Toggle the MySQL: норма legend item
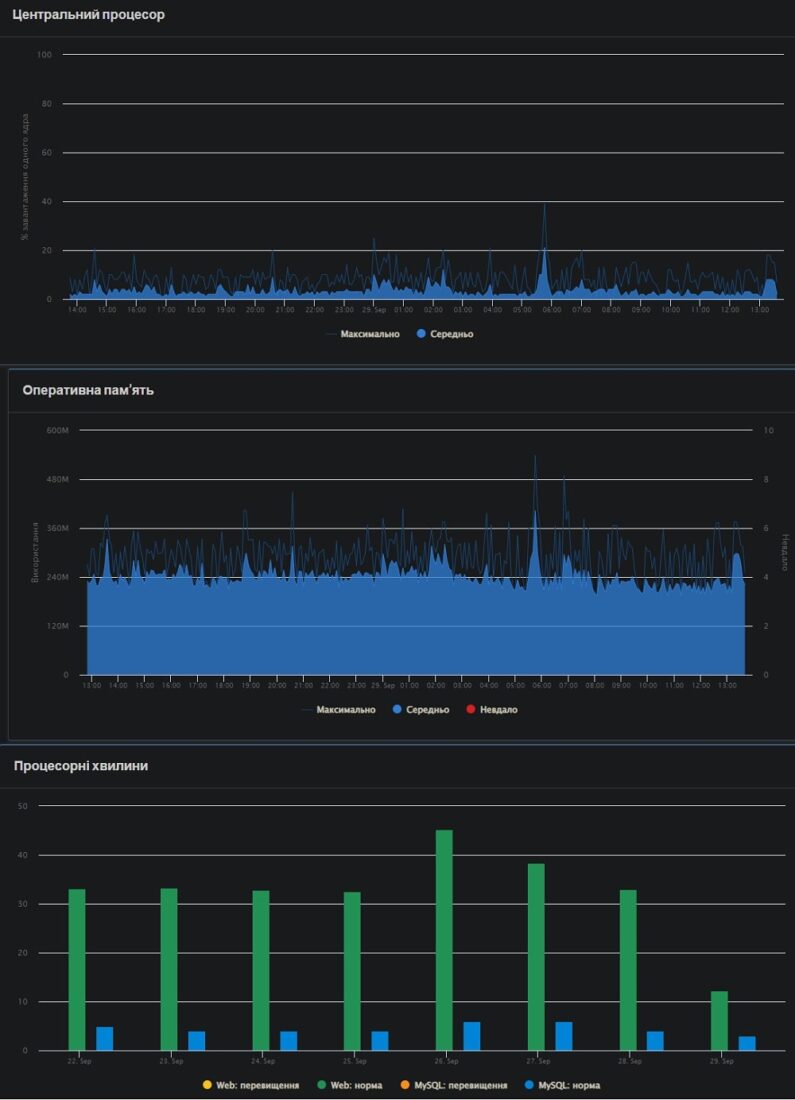Image resolution: width=795 pixels, height=1100 pixels. click(x=563, y=1085)
